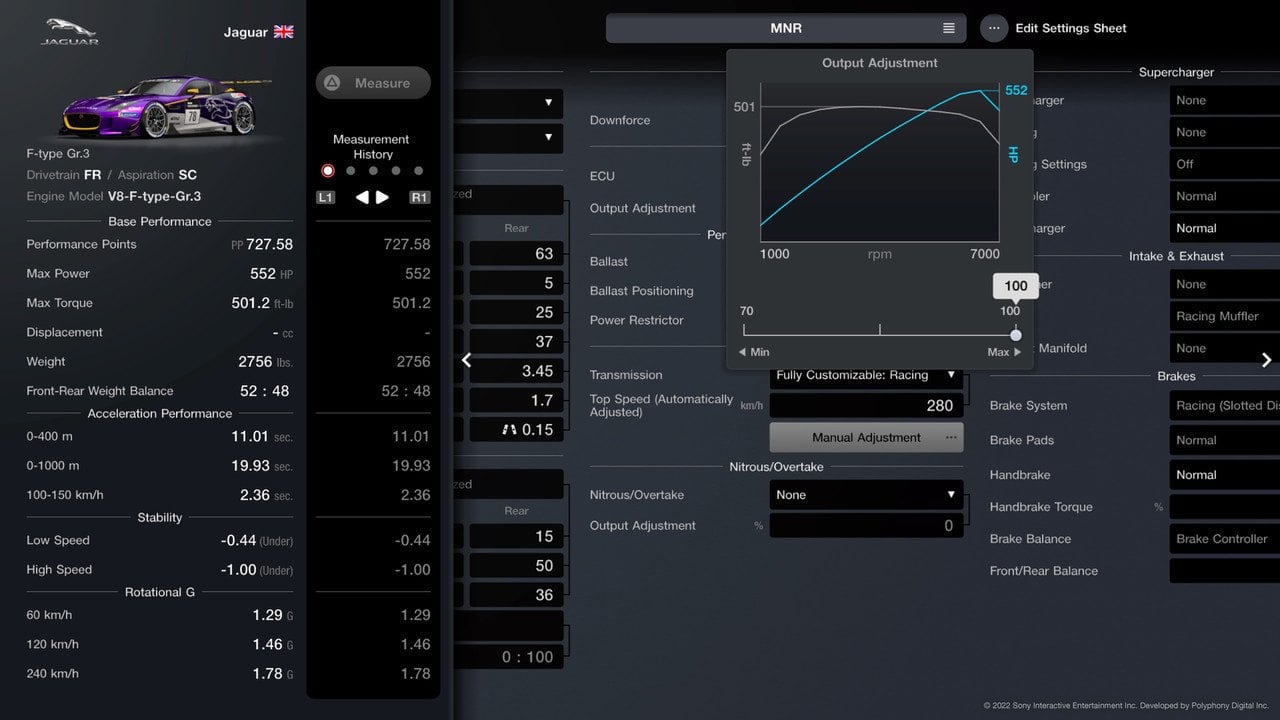Click the United Kingdom flag icon

[284, 32]
